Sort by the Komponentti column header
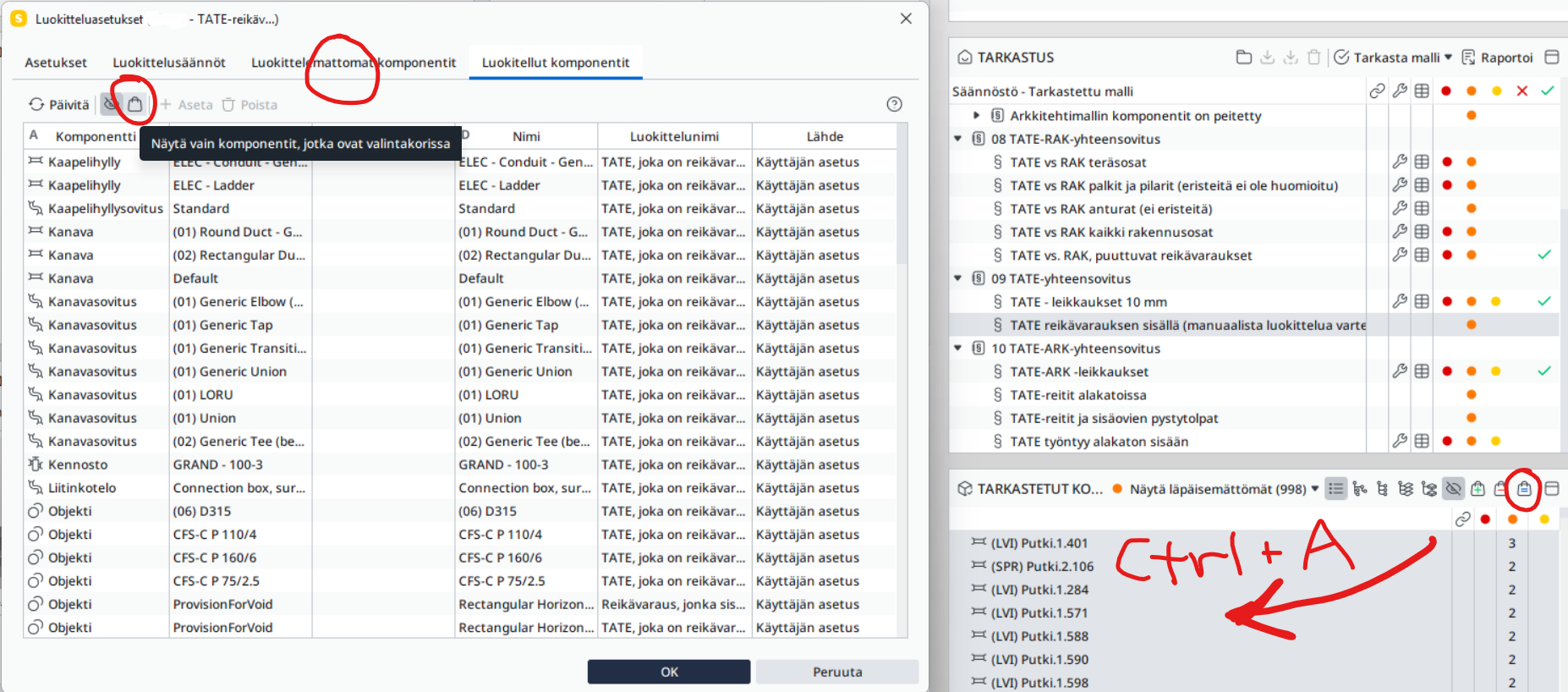Viewport: 1568px width, 692px height. tap(95, 136)
